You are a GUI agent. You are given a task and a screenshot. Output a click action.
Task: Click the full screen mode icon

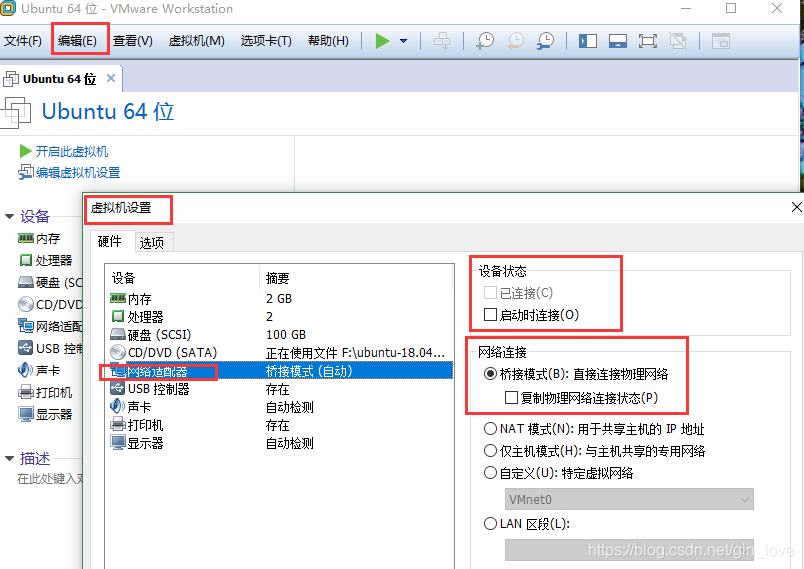point(648,40)
